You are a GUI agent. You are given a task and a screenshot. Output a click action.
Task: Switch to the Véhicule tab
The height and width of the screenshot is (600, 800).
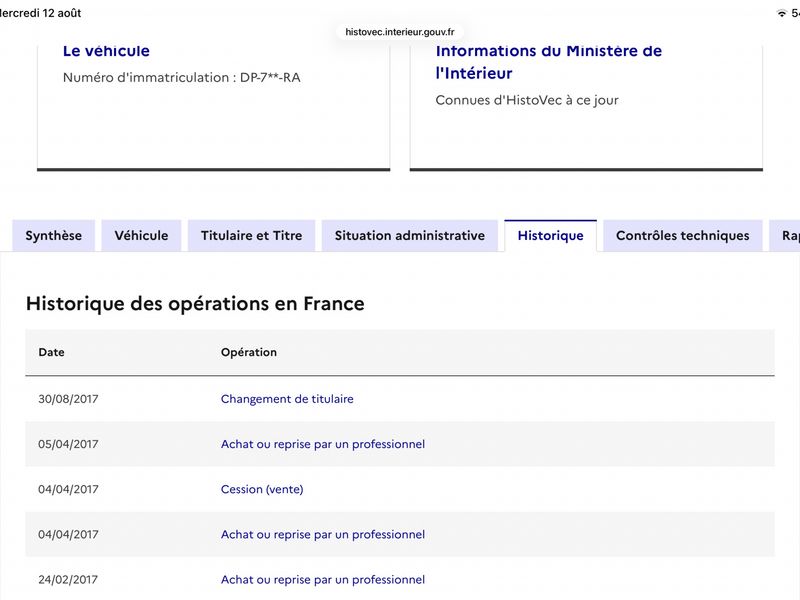(141, 236)
